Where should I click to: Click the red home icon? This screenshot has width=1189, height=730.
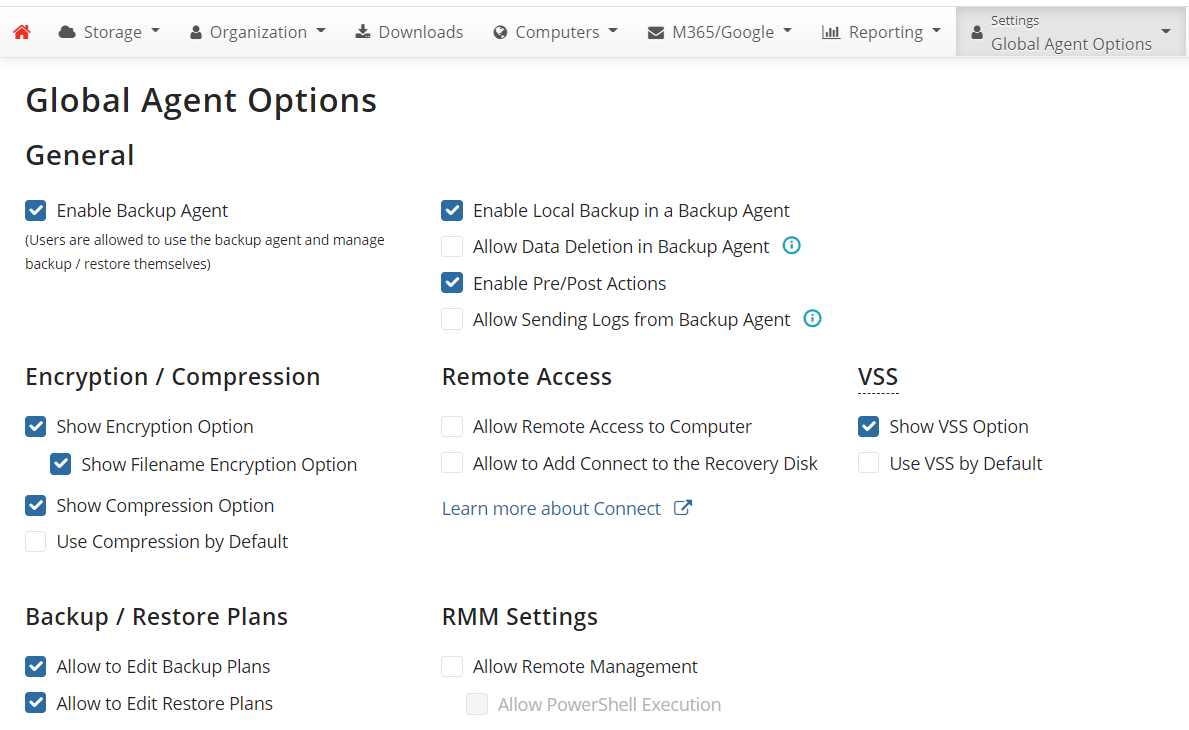22,32
